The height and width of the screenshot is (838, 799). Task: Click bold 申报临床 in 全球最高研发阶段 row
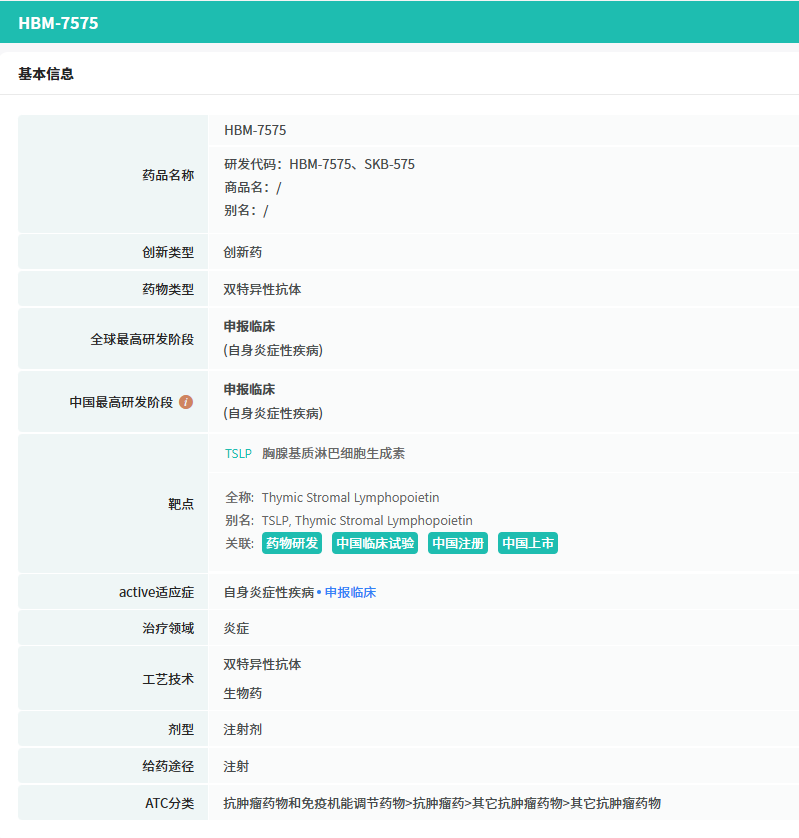pos(249,326)
